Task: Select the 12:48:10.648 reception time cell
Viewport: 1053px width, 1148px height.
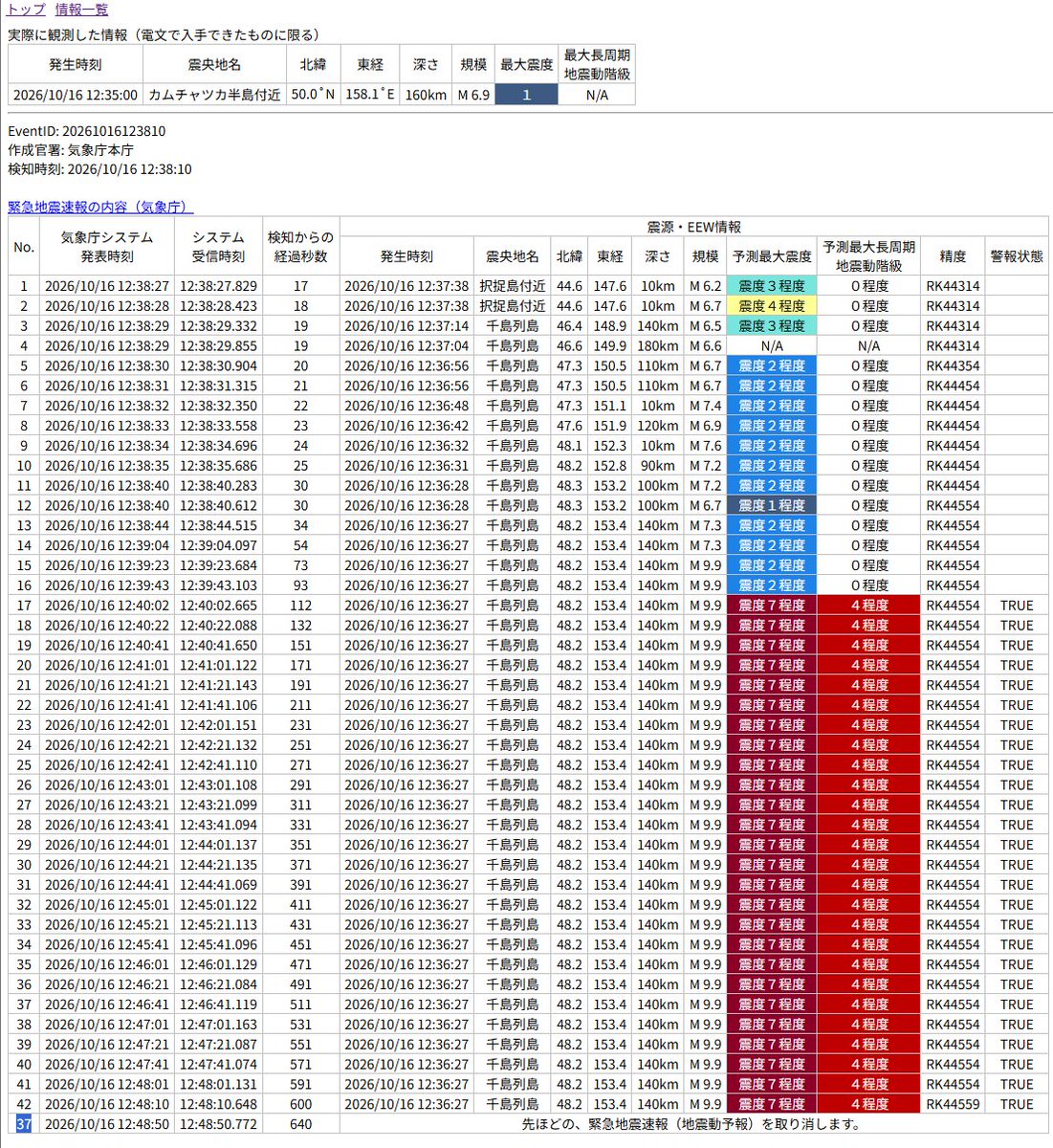Action: click(218, 1104)
